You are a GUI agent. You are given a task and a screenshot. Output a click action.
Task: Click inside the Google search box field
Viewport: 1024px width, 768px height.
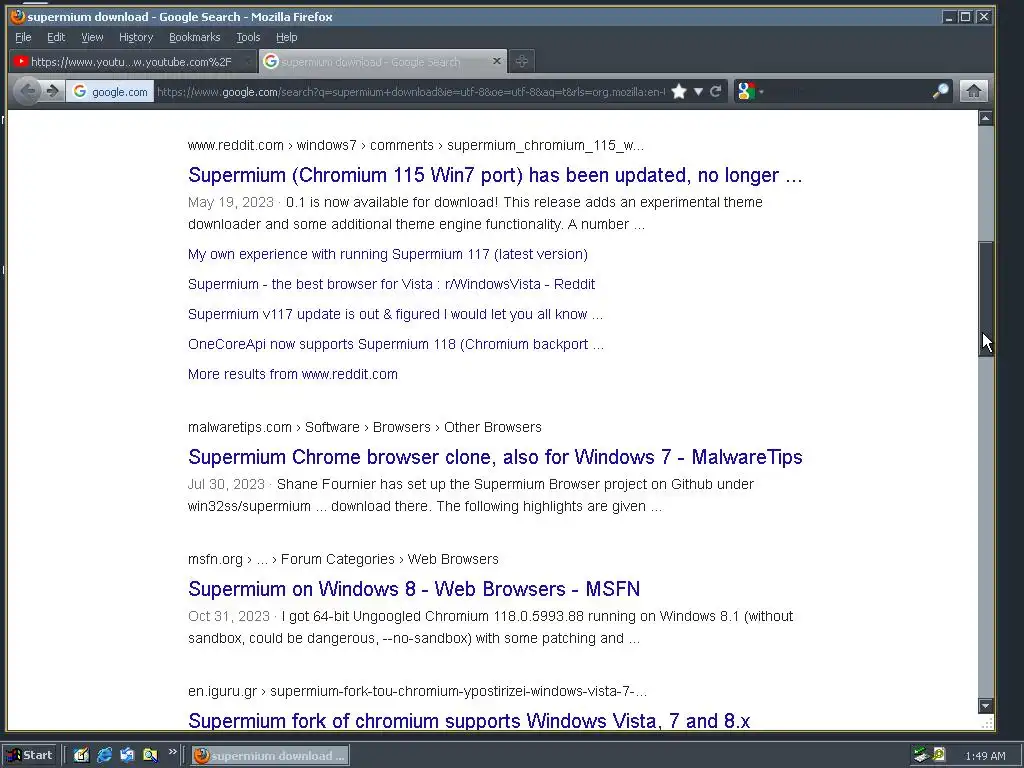848,91
